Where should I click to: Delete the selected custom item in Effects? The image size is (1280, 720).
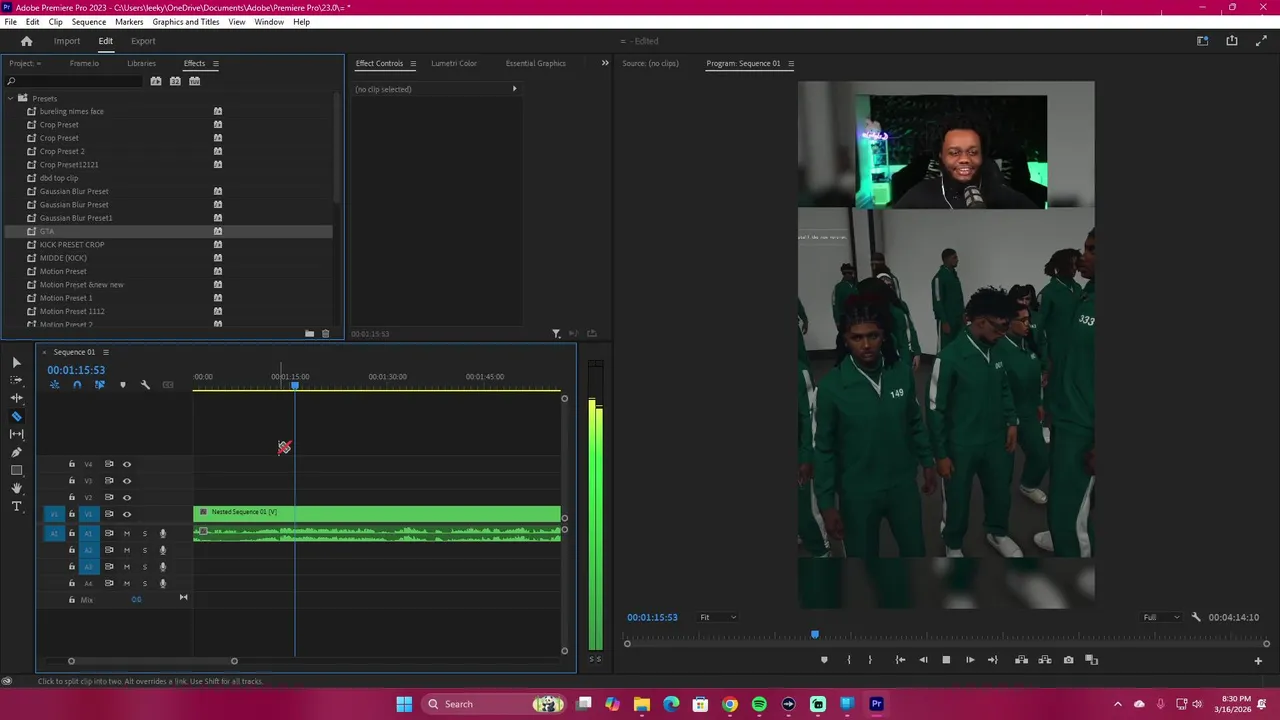[x=325, y=334]
